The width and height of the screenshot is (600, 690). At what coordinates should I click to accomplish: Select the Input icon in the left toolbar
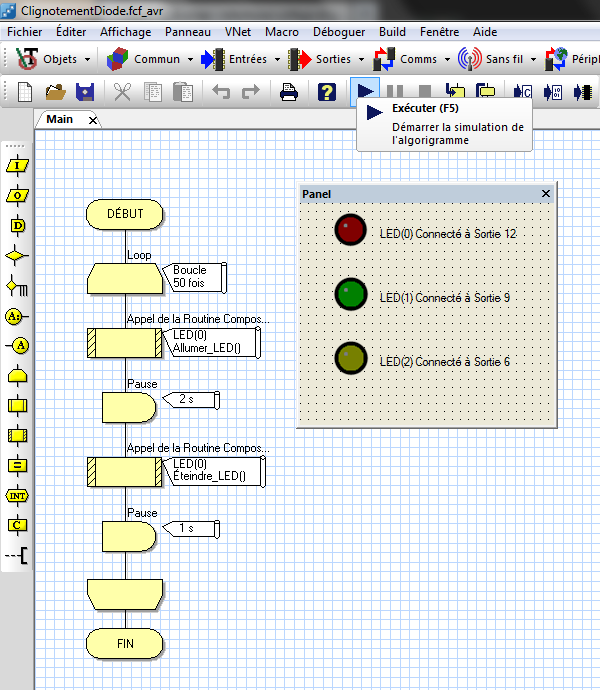click(17, 165)
